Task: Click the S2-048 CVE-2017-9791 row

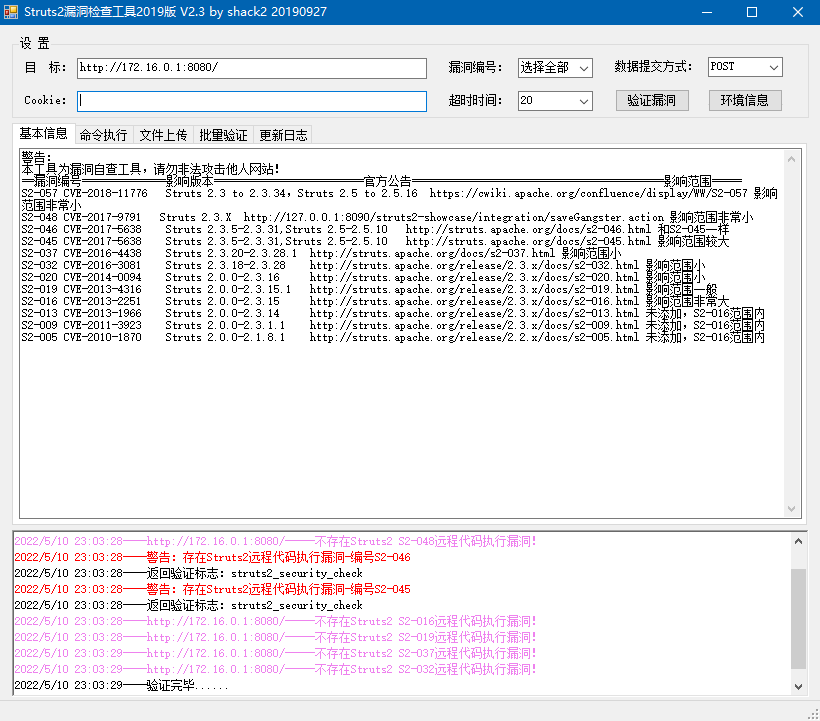Action: (387, 218)
